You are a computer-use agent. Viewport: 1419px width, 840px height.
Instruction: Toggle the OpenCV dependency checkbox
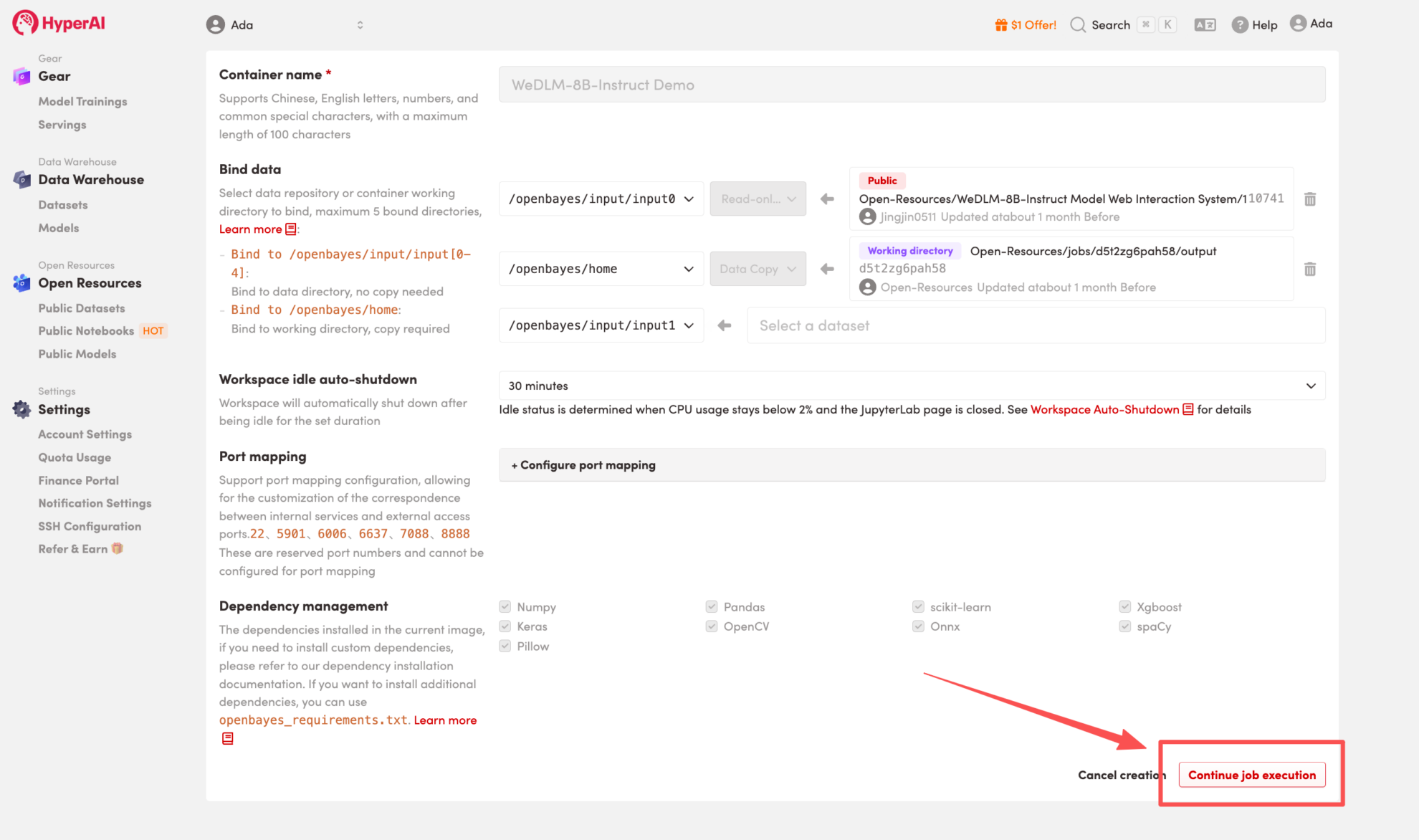click(x=712, y=626)
